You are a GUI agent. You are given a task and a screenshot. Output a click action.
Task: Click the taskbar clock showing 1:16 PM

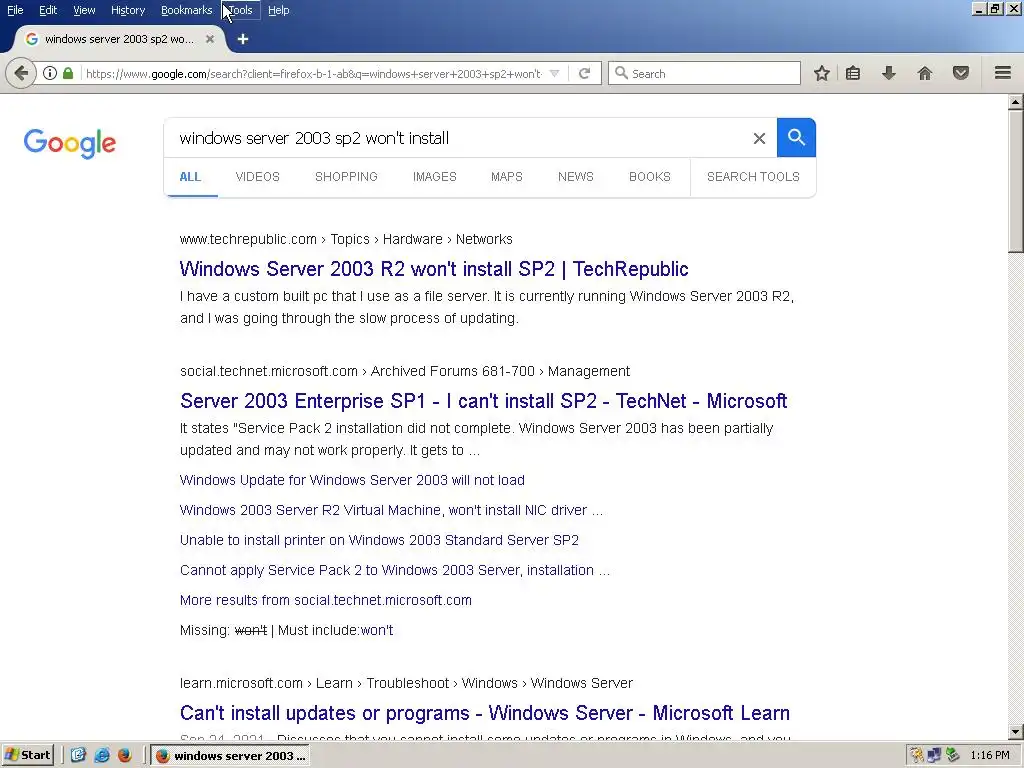989,756
